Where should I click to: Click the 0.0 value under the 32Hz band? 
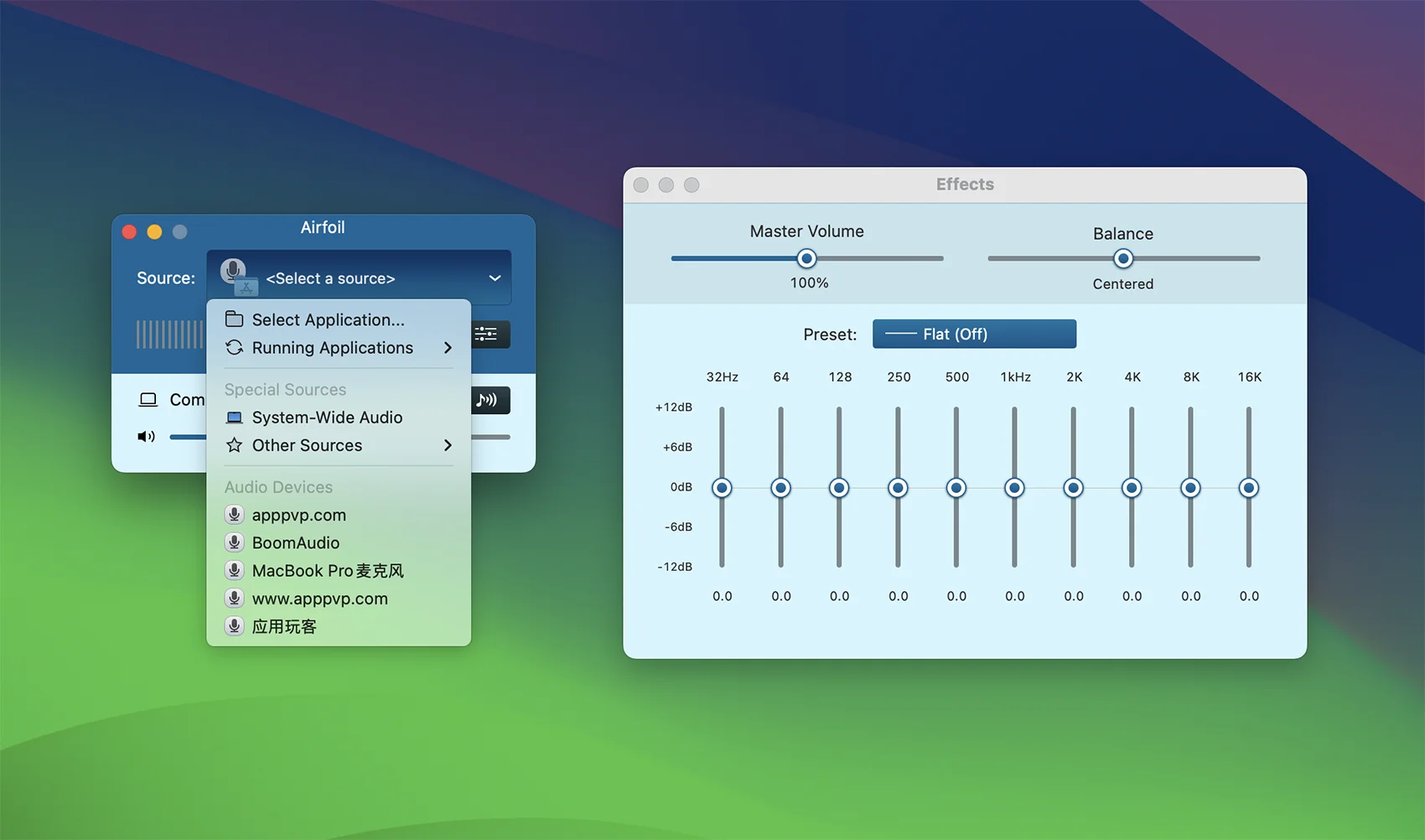tap(722, 596)
